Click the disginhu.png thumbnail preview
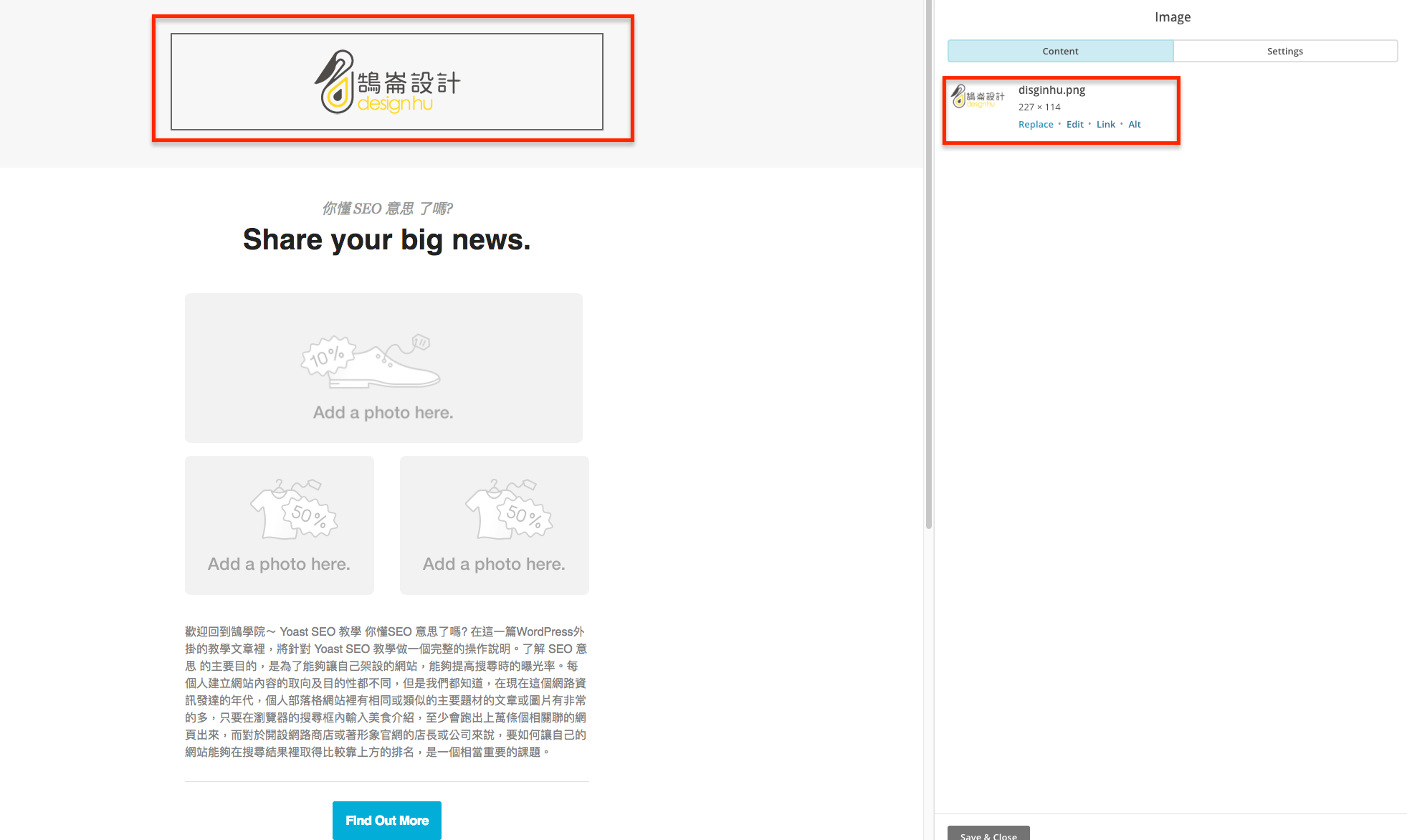Image resolution: width=1407 pixels, height=840 pixels. tap(978, 96)
